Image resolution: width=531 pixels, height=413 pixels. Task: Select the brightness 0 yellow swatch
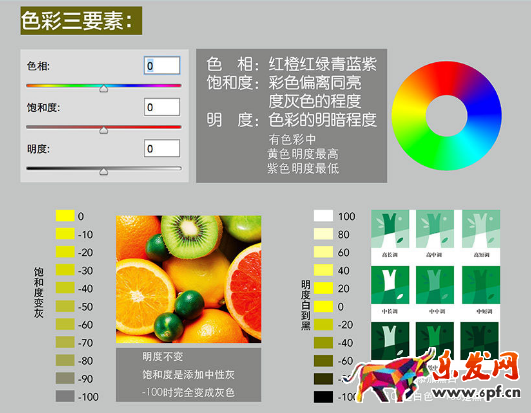pos(323,306)
